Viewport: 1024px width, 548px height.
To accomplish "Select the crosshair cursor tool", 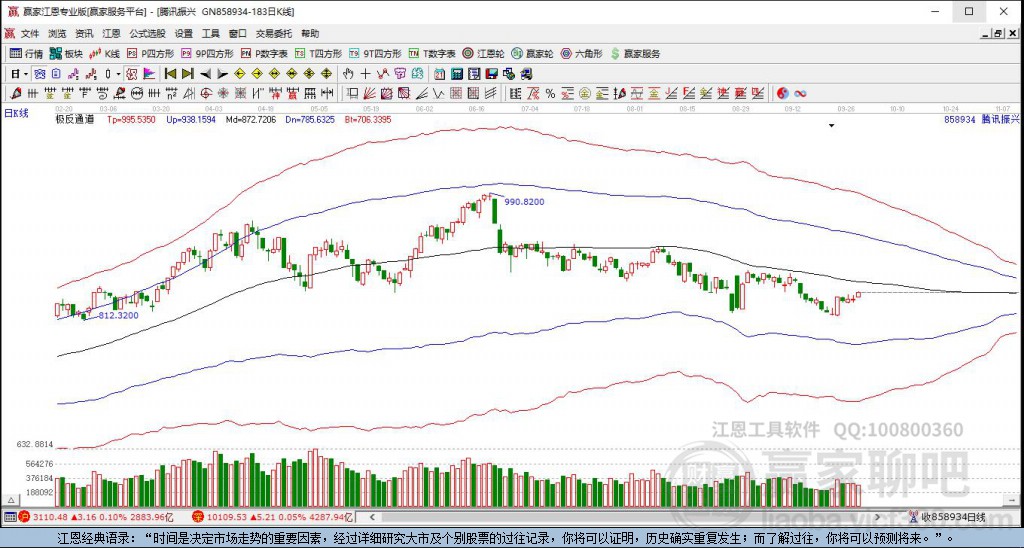I will pyautogui.click(x=366, y=74).
